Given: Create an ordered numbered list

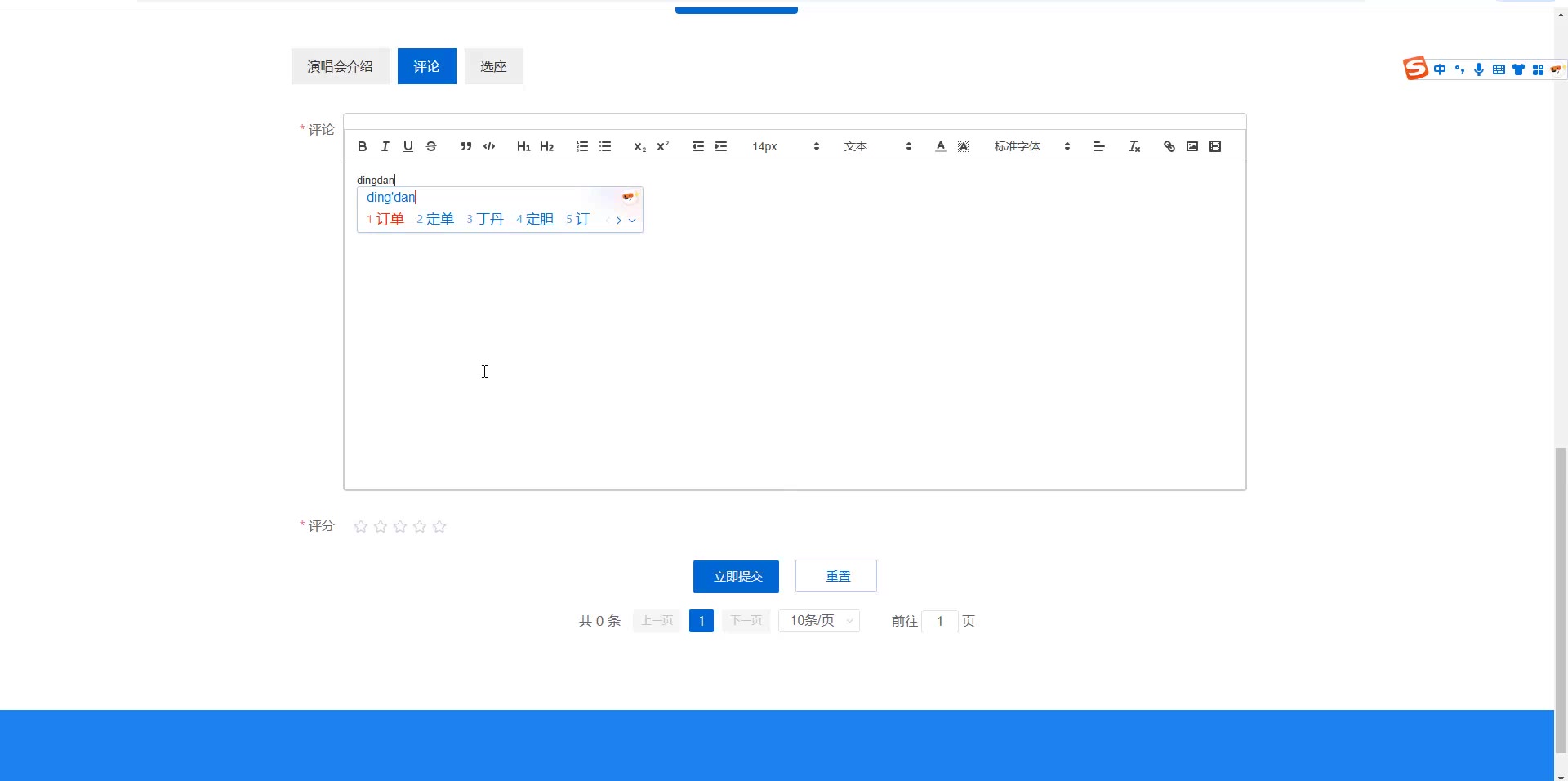Looking at the screenshot, I should click(x=582, y=146).
